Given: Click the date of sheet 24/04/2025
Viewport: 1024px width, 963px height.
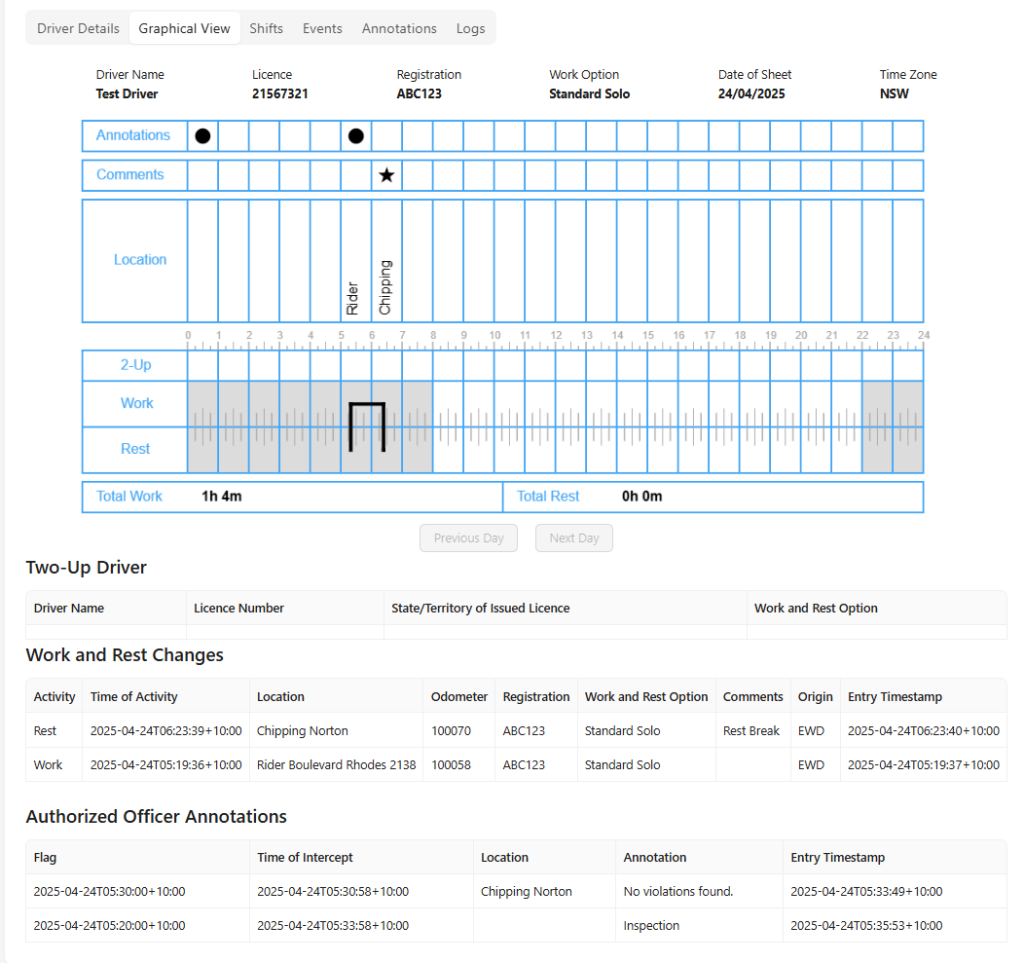Looking at the screenshot, I should coord(751,93).
